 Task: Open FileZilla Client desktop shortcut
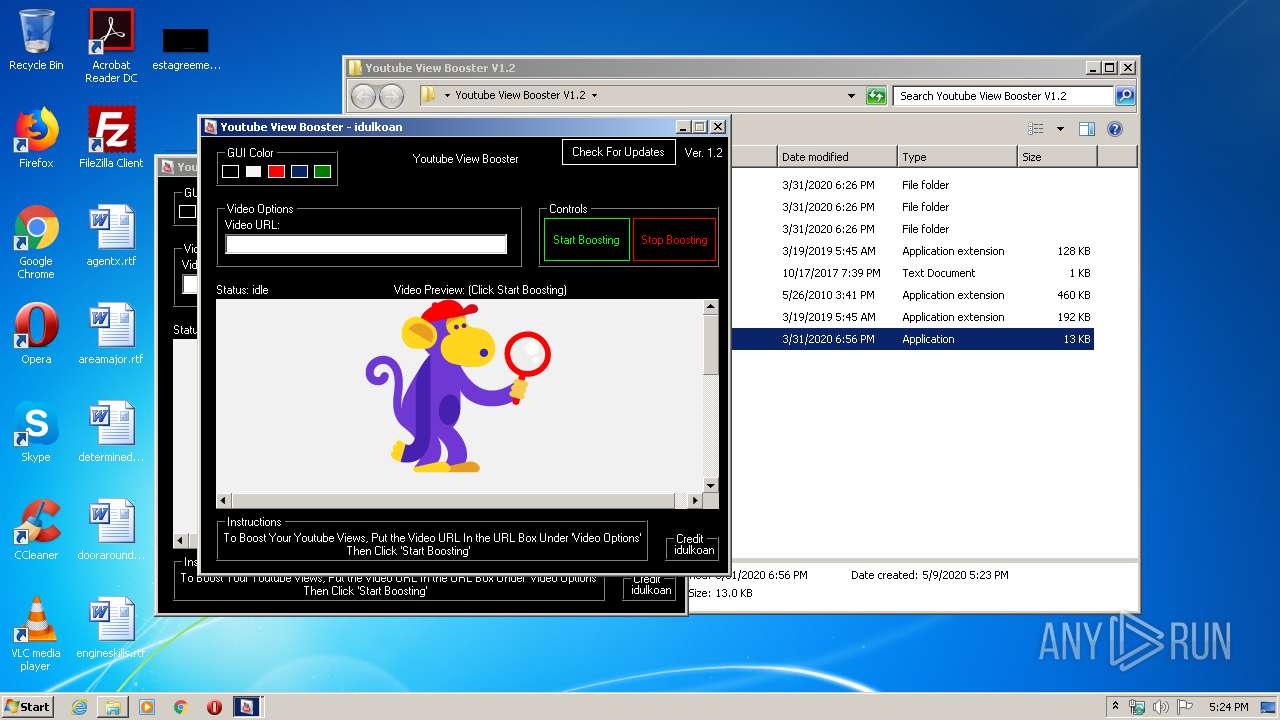[x=111, y=138]
